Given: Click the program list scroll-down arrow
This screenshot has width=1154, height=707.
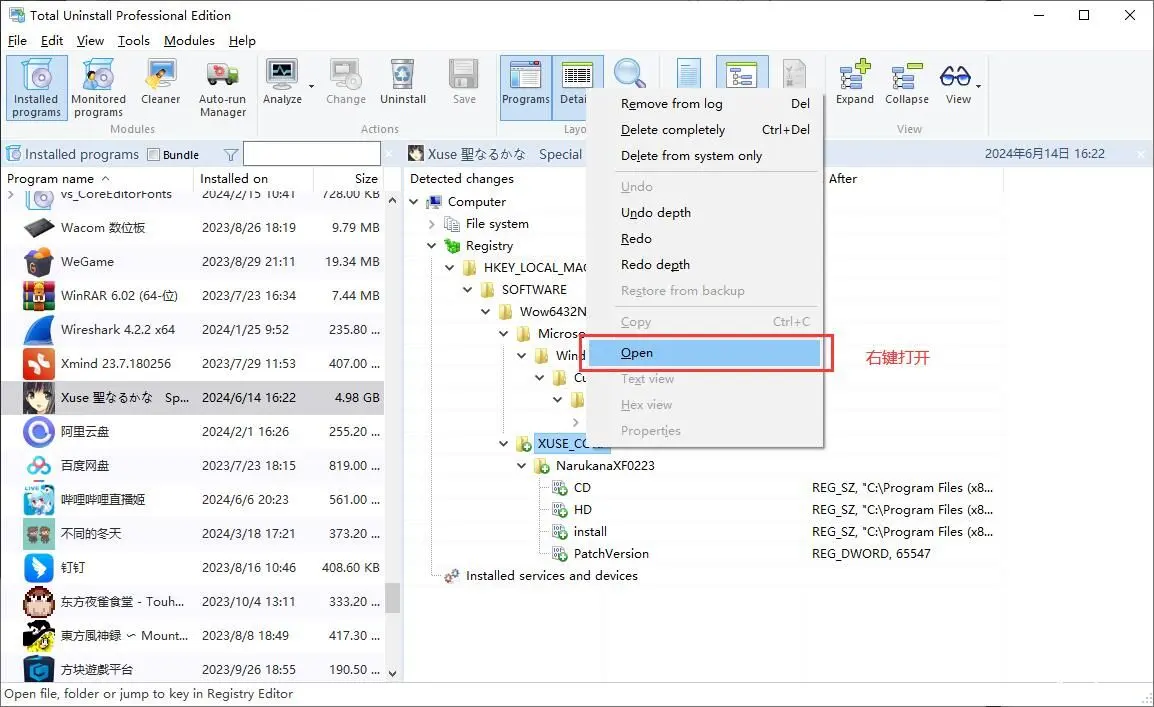Looking at the screenshot, I should [x=392, y=673].
